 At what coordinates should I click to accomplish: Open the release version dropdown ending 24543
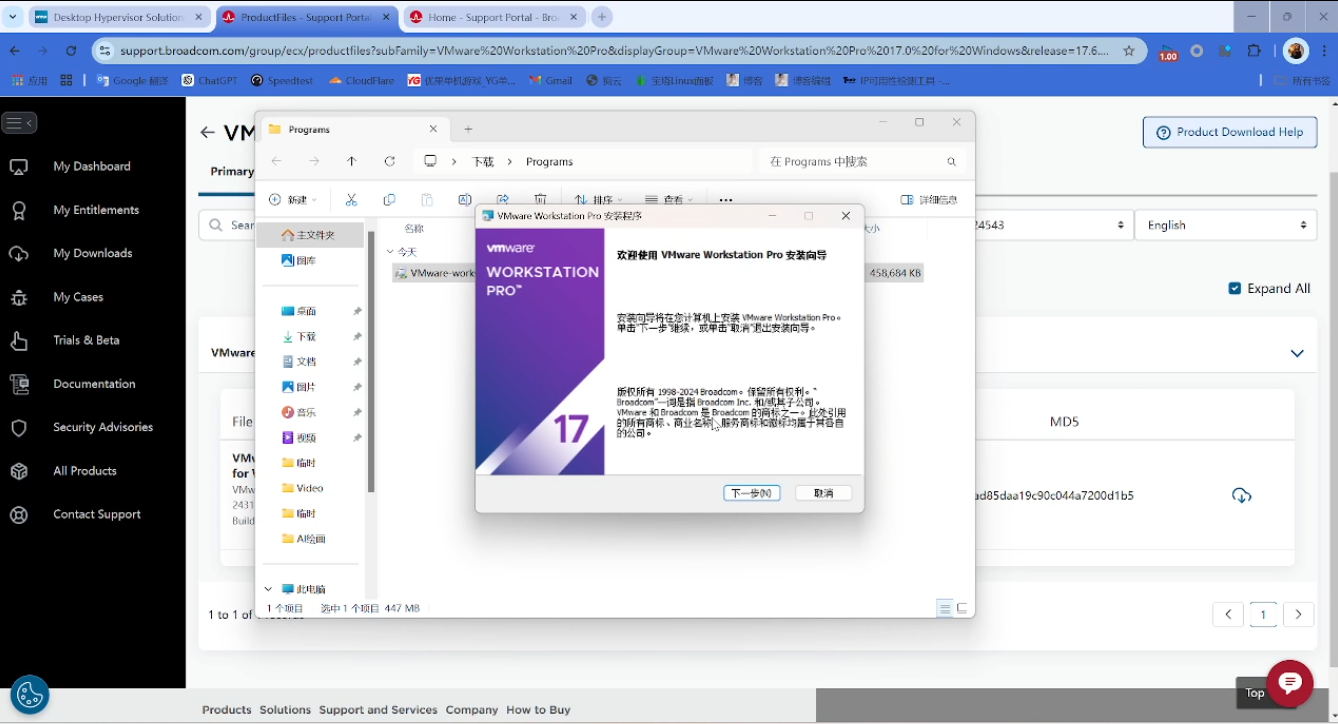coord(1053,225)
